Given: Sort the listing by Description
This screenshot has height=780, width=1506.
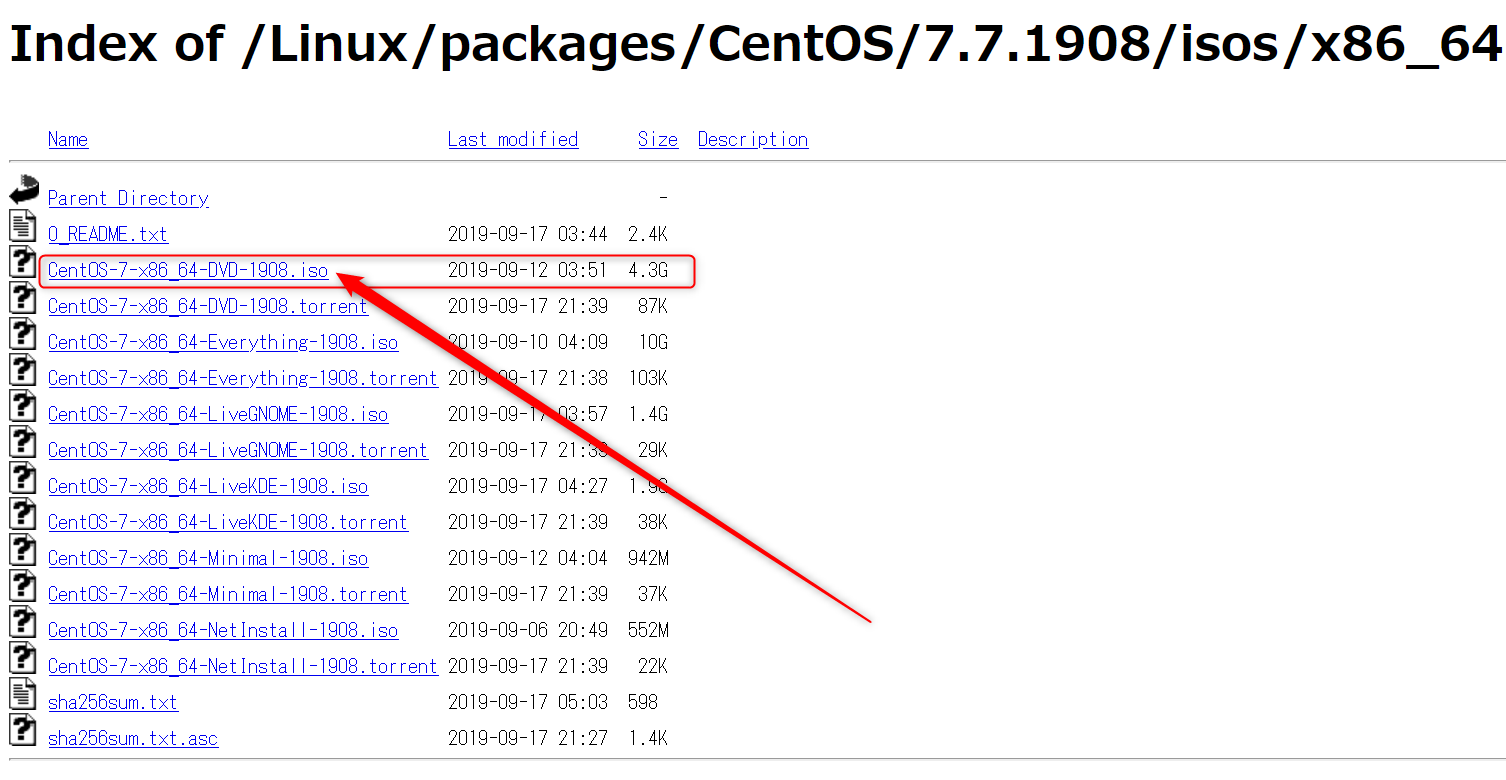Looking at the screenshot, I should (x=753, y=139).
